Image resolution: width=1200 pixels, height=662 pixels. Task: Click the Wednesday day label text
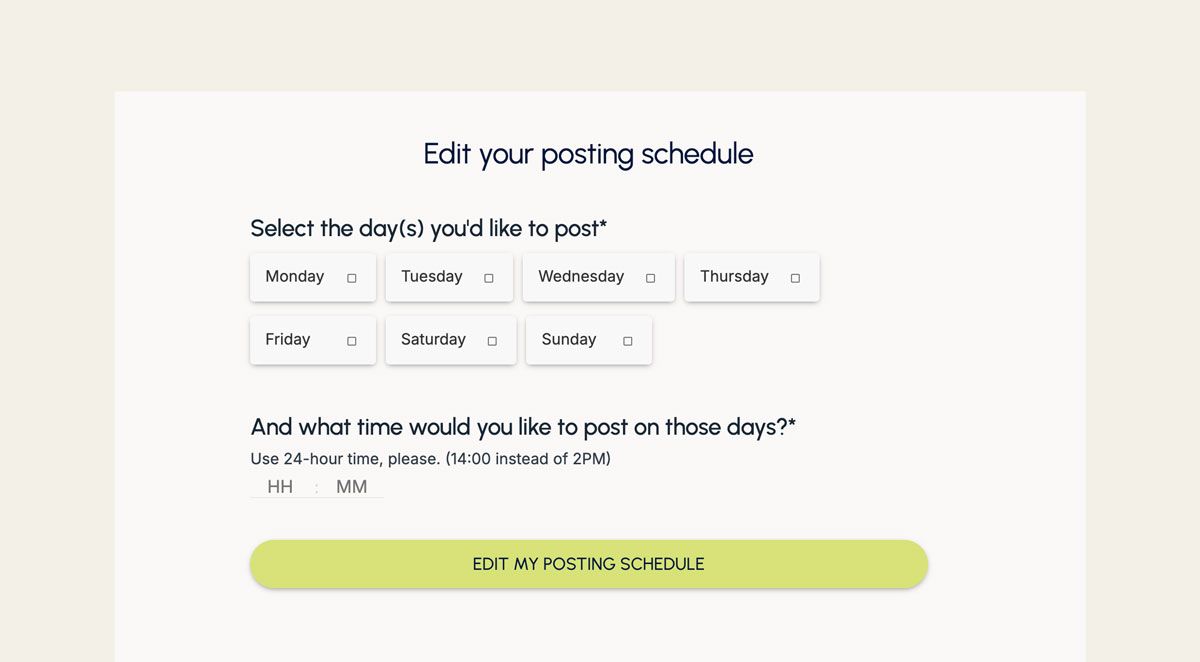pyautogui.click(x=581, y=277)
